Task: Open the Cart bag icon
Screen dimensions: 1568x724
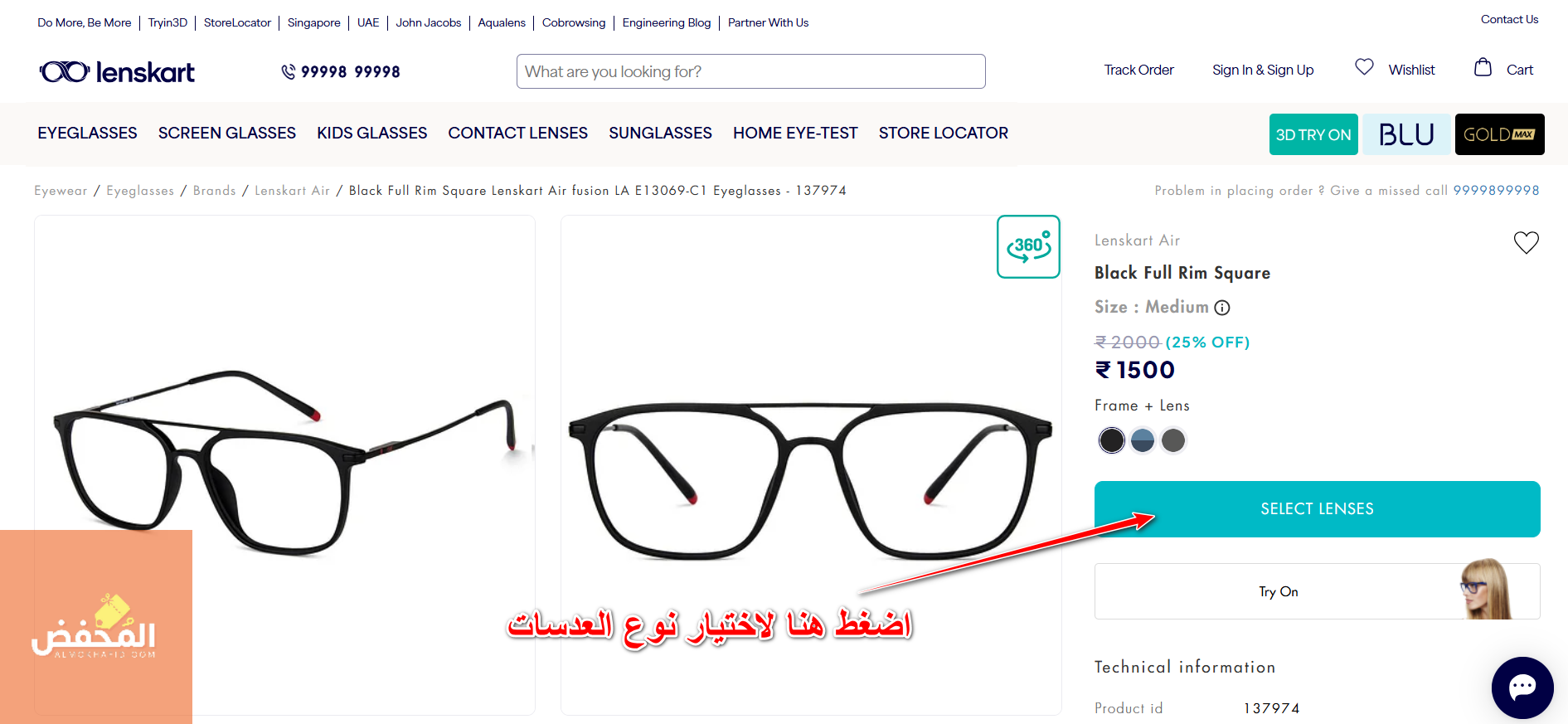Action: tap(1483, 68)
